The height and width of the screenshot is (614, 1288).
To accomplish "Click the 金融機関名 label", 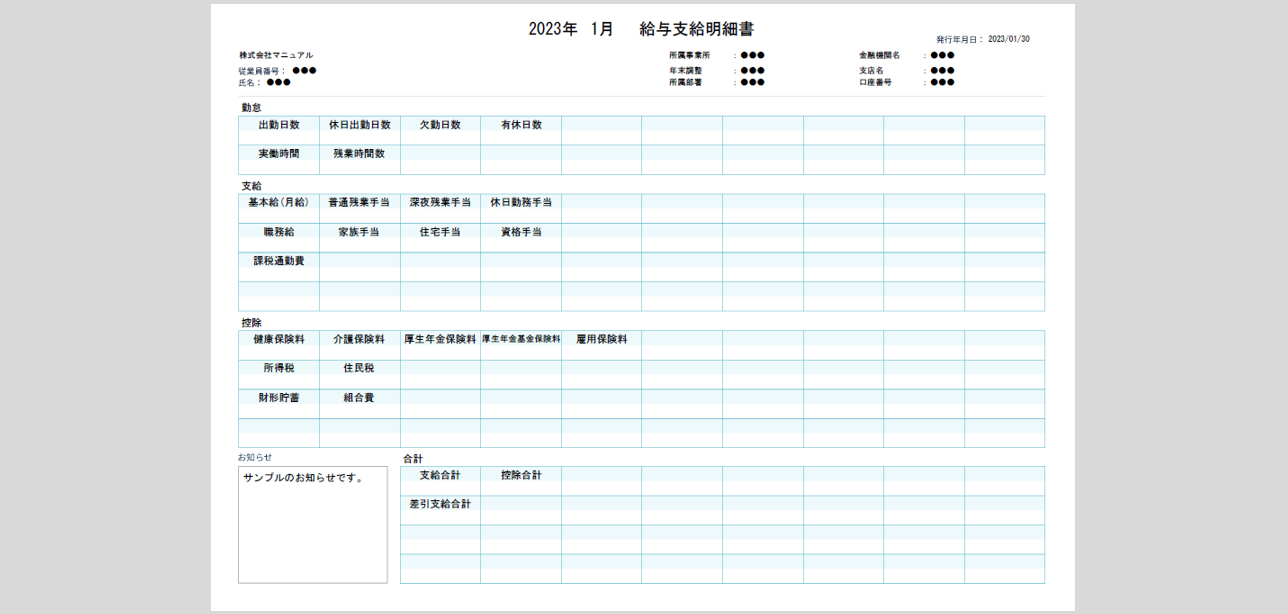I will (x=879, y=56).
